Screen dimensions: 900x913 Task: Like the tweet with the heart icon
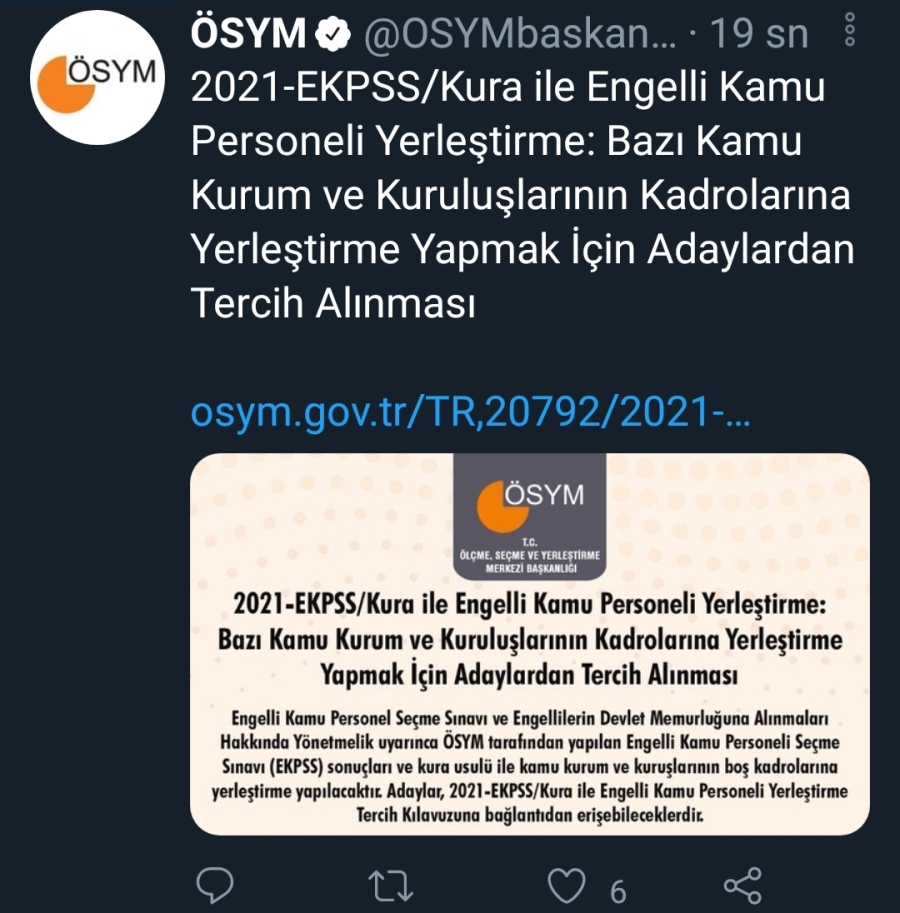[x=566, y=885]
